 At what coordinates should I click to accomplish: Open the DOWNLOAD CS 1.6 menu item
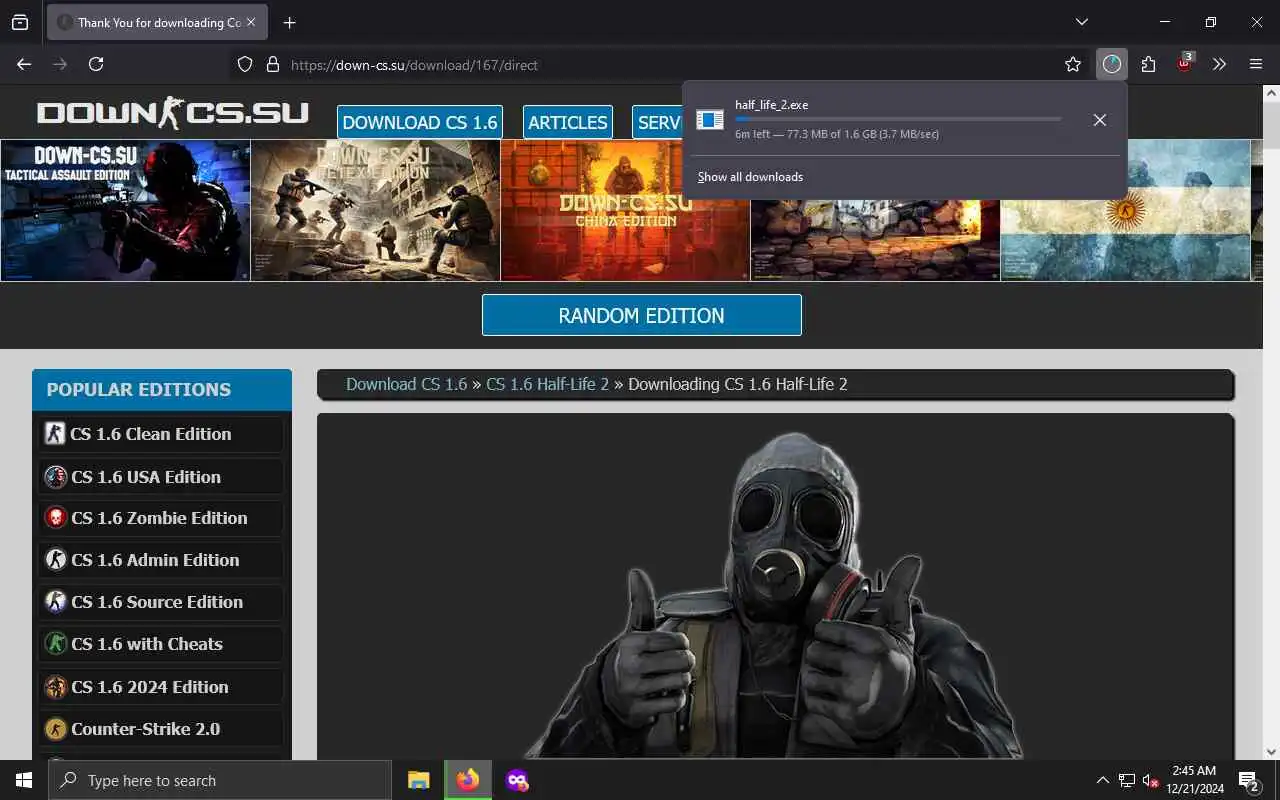click(x=420, y=122)
